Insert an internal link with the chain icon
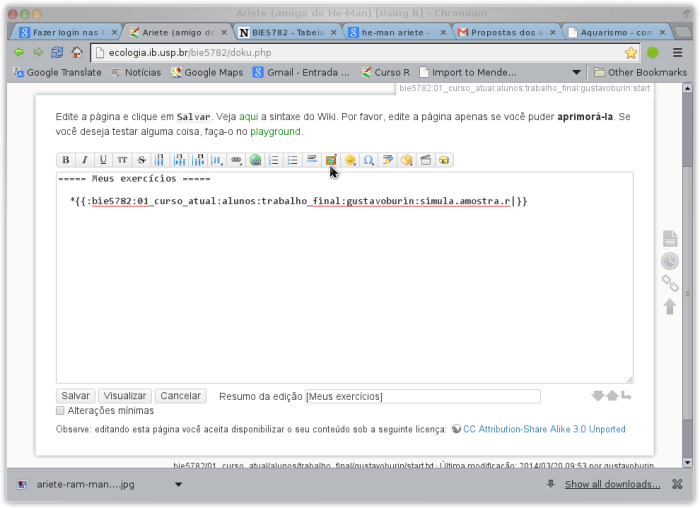 point(236,160)
